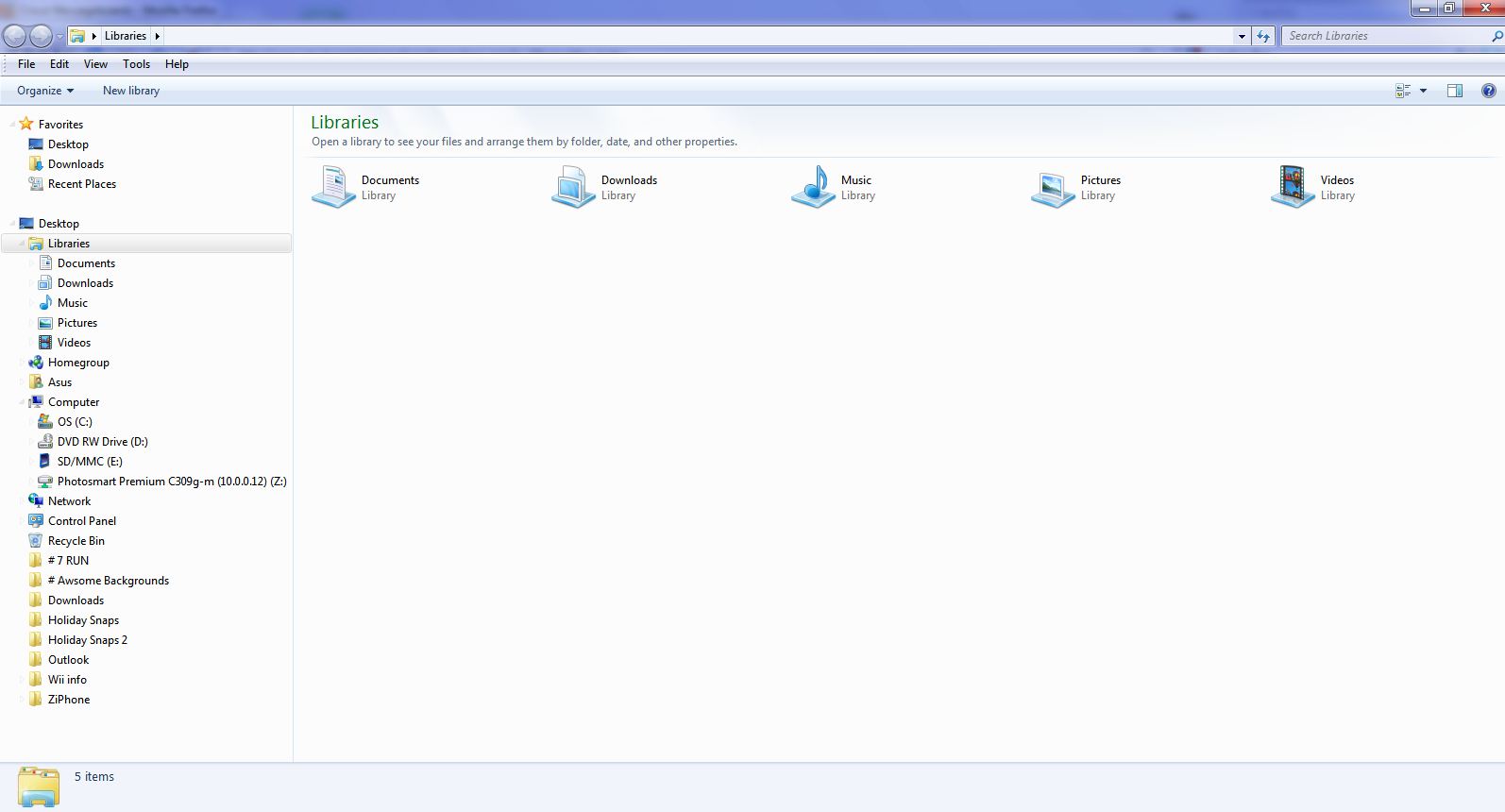Go to Desktop under Favorites

68,144
